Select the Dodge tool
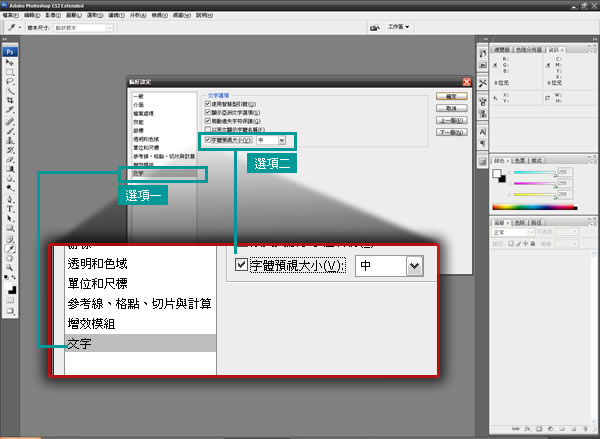 10,188
